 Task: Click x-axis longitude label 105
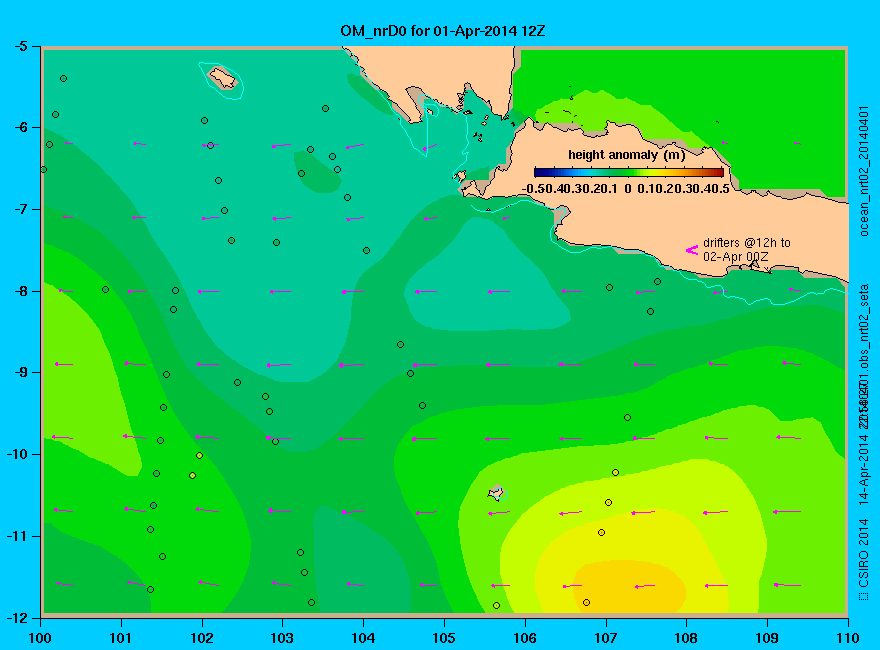(444, 638)
